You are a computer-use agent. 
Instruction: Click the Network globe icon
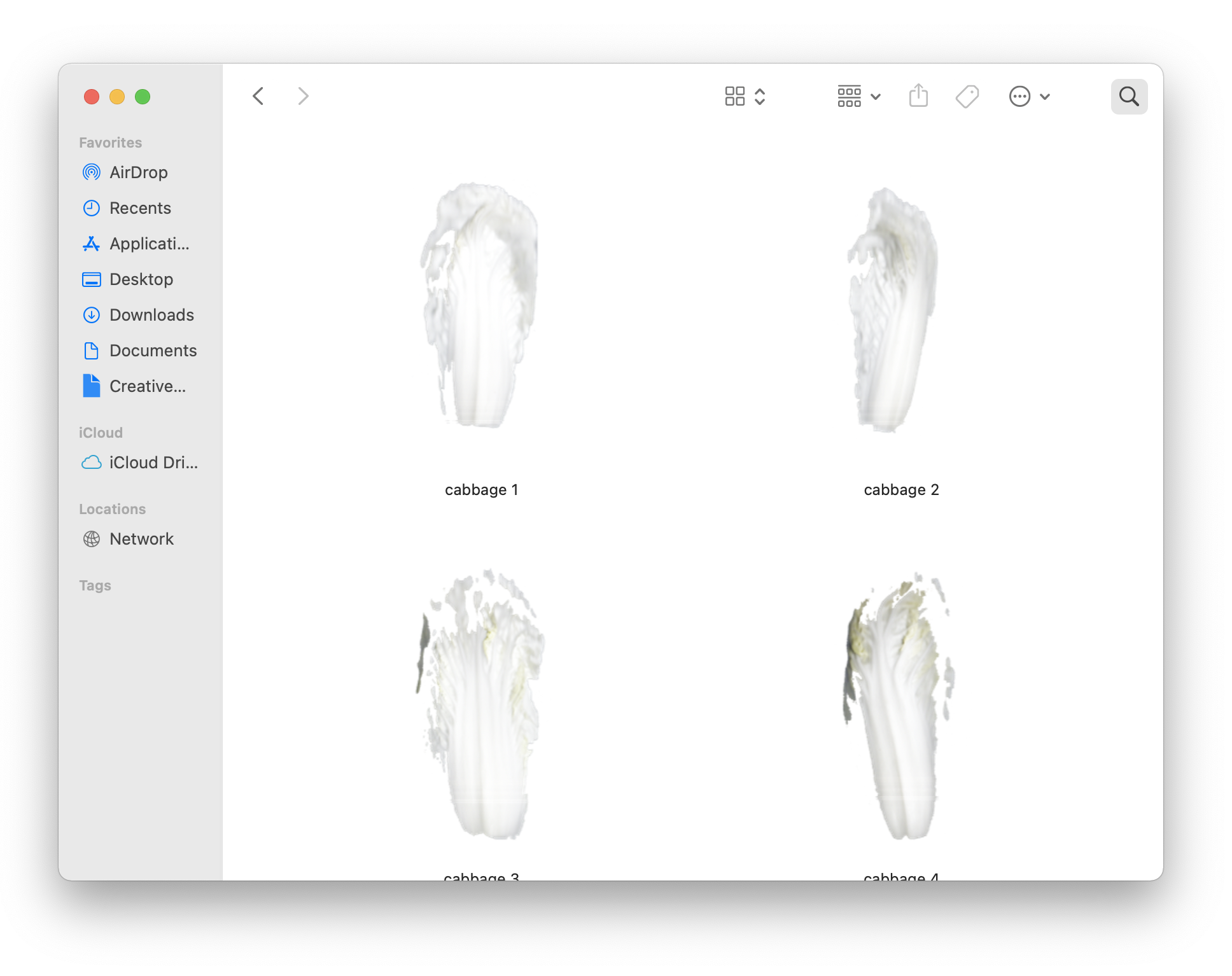pyautogui.click(x=92, y=539)
